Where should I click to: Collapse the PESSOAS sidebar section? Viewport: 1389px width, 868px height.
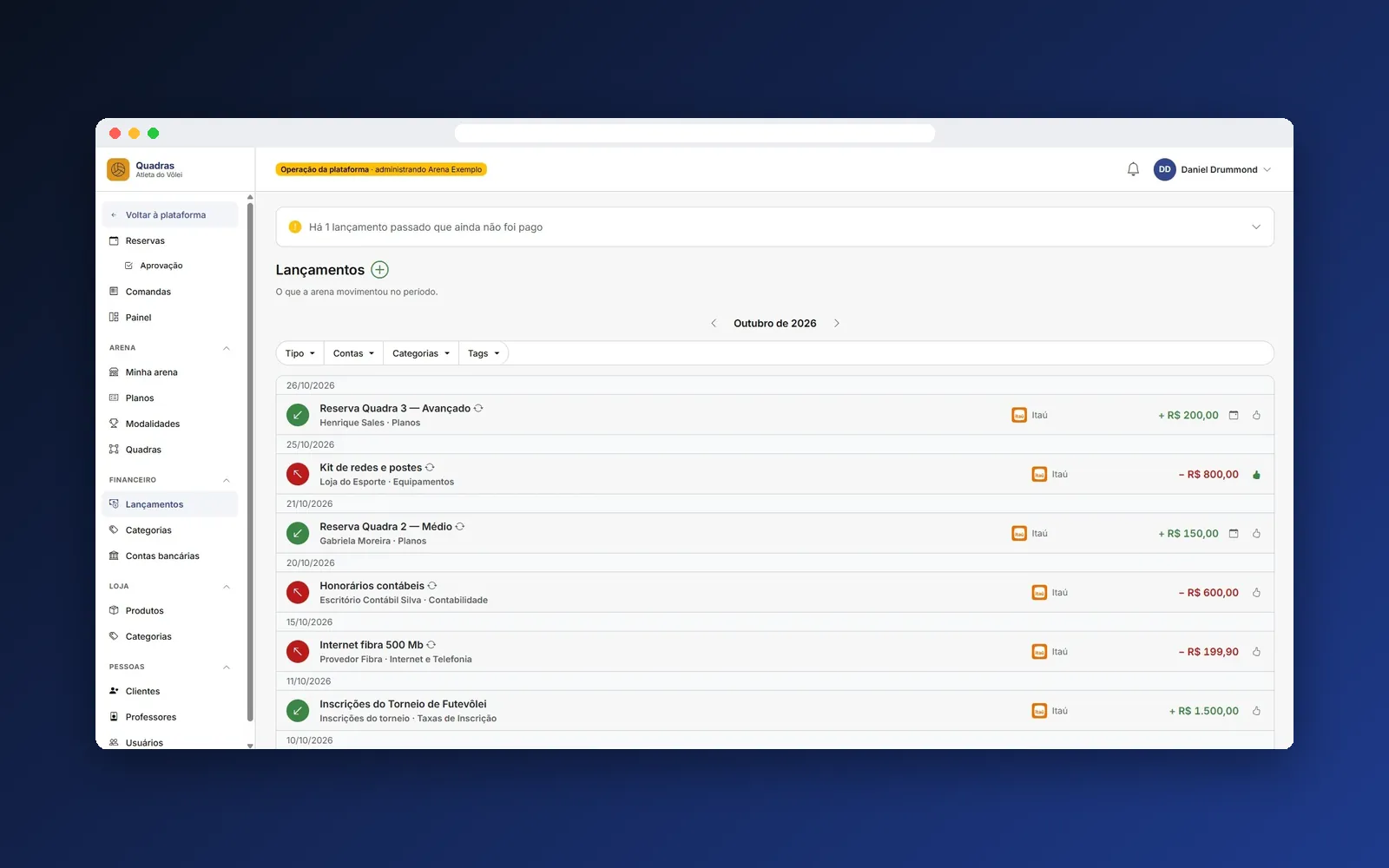[x=227, y=667]
